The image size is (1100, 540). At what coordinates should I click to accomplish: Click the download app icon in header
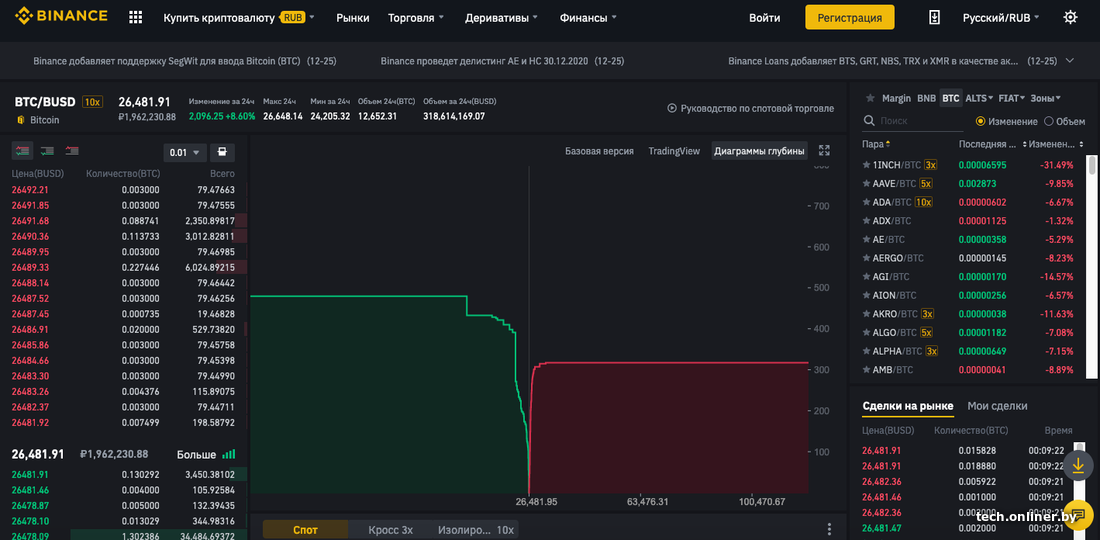[x=934, y=18]
